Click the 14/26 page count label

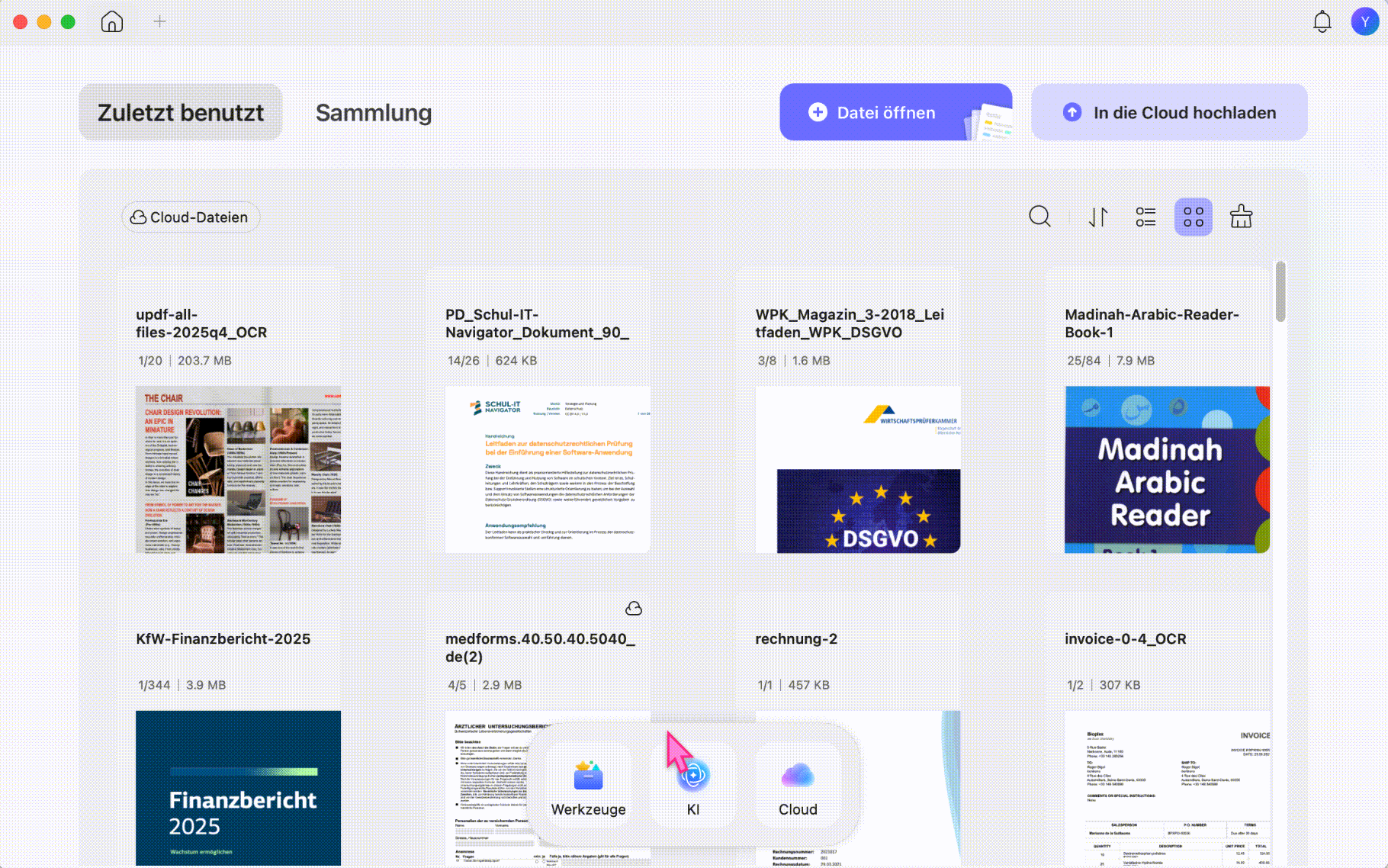tap(464, 360)
